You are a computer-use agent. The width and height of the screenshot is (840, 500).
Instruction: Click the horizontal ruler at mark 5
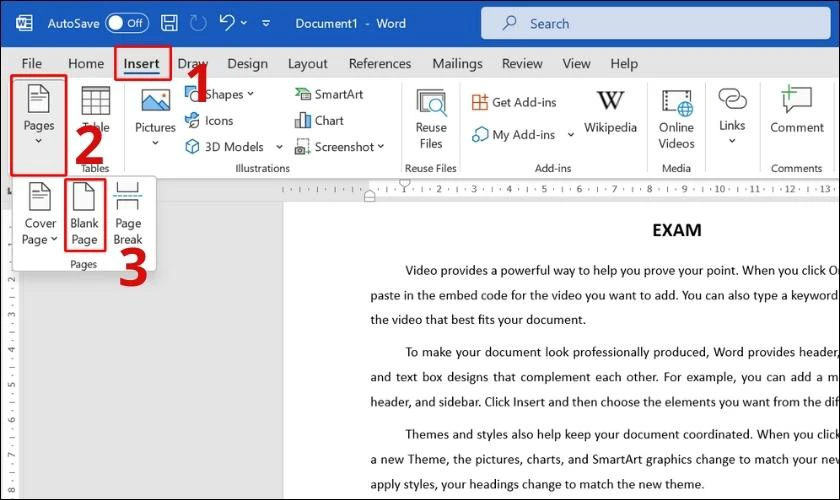click(x=544, y=189)
